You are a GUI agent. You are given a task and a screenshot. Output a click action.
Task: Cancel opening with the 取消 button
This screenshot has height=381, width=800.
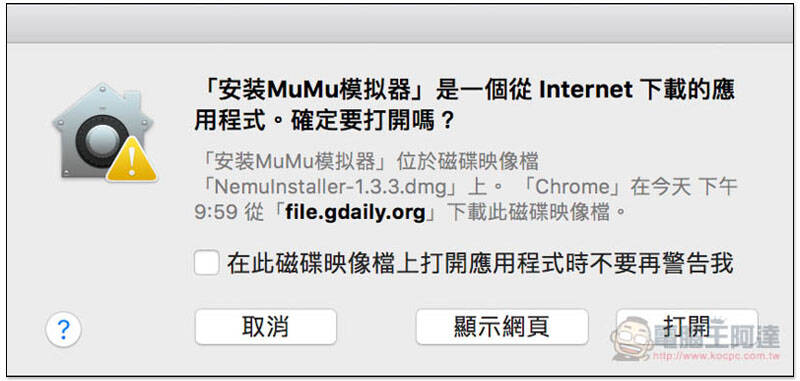tap(265, 326)
